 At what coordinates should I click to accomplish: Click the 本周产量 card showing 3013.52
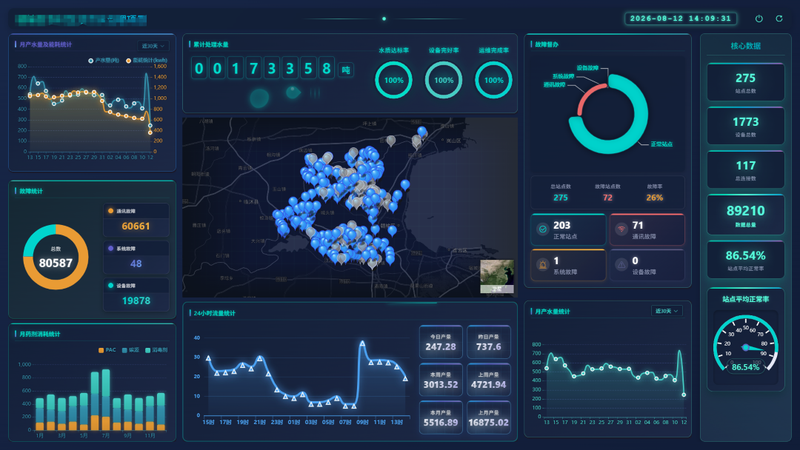441,380
